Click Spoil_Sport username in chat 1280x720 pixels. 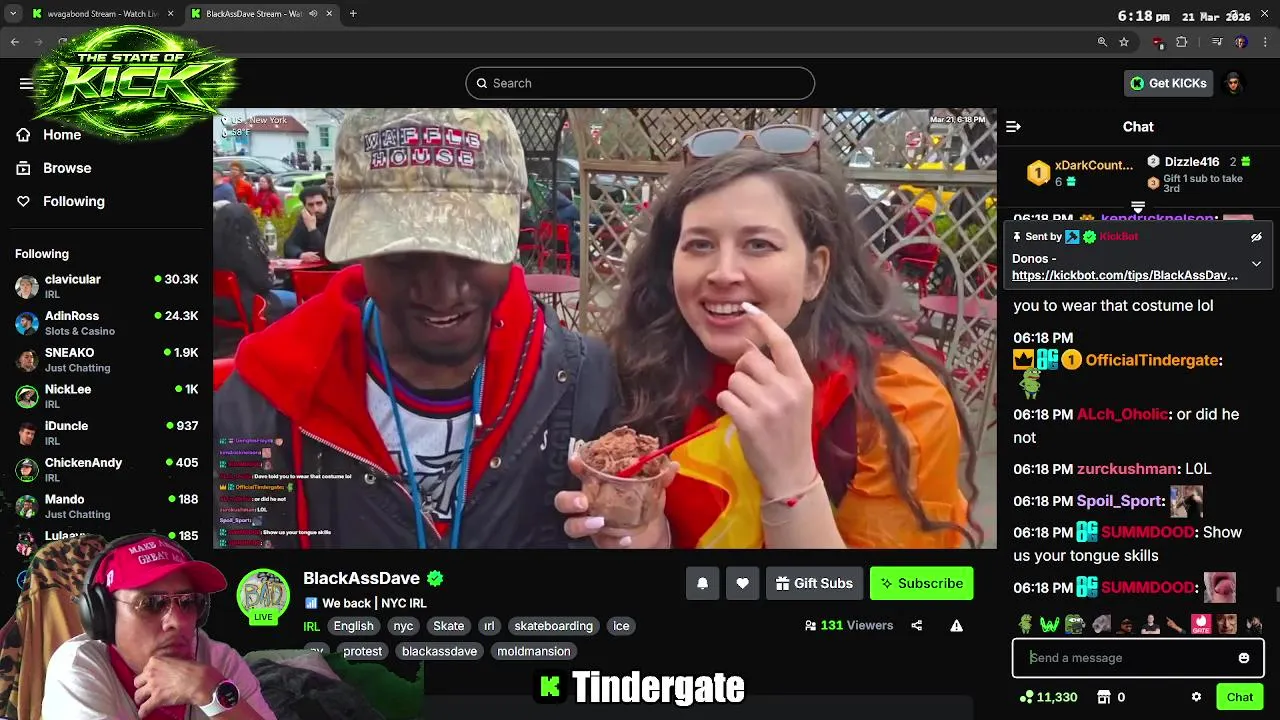click(1119, 501)
